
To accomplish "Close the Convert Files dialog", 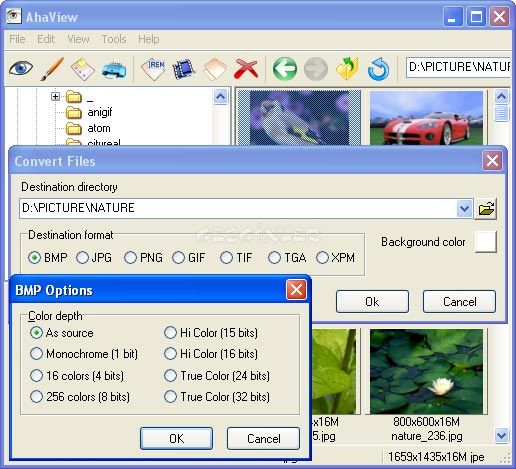I will click(492, 161).
